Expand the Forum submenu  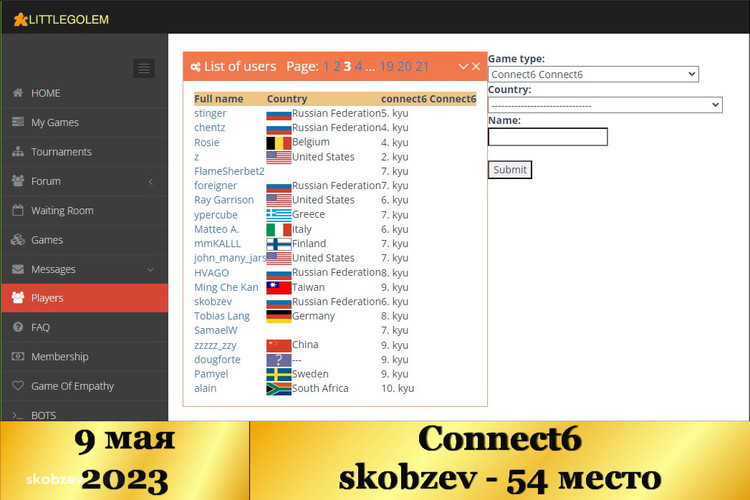(x=150, y=181)
